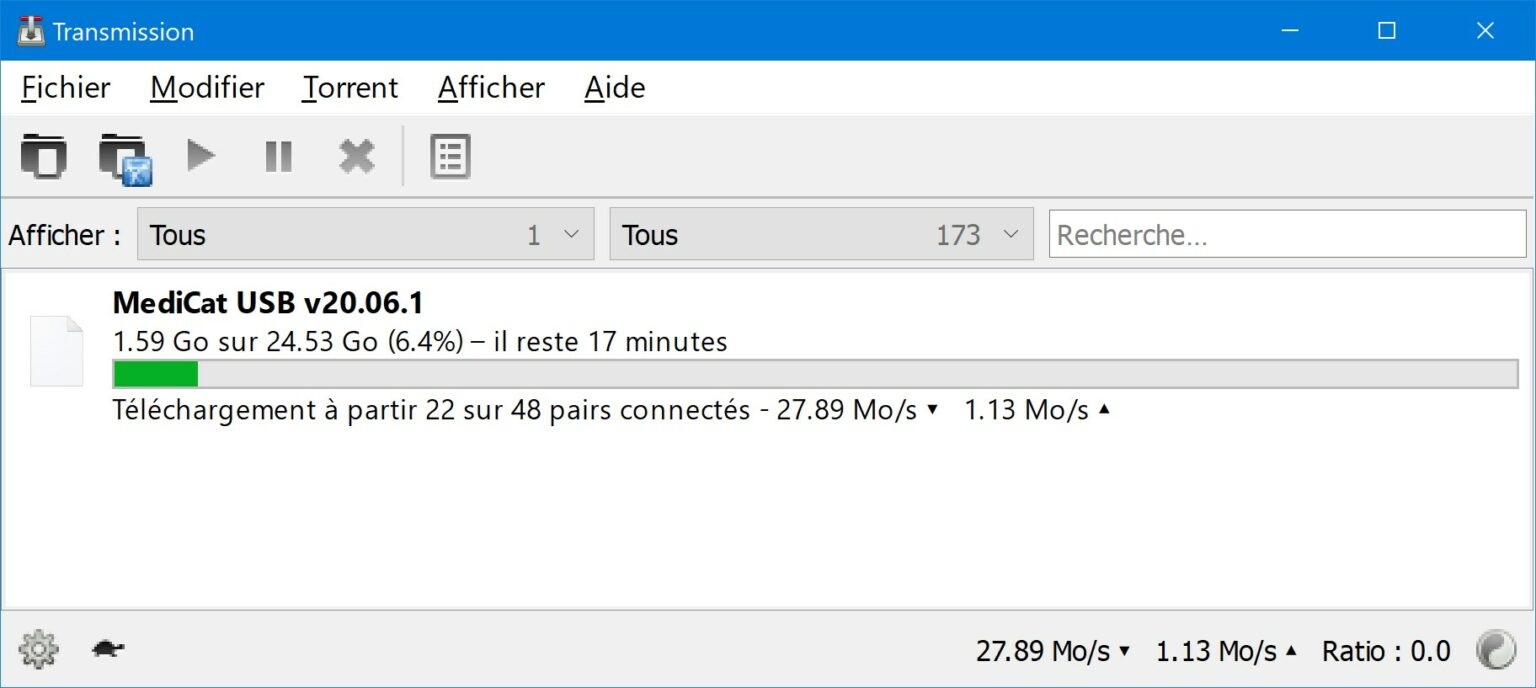Screen dimensions: 1536x688
Task: Open the tracker filter dropdown showing 173
Action: tap(820, 234)
